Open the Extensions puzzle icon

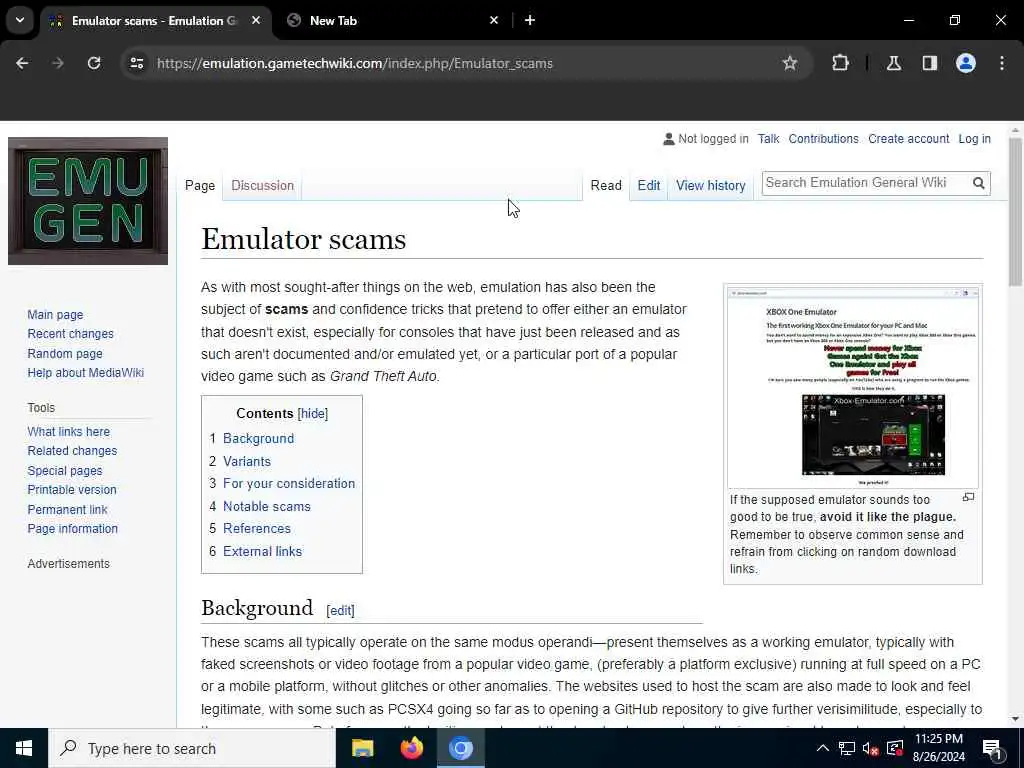pos(840,63)
